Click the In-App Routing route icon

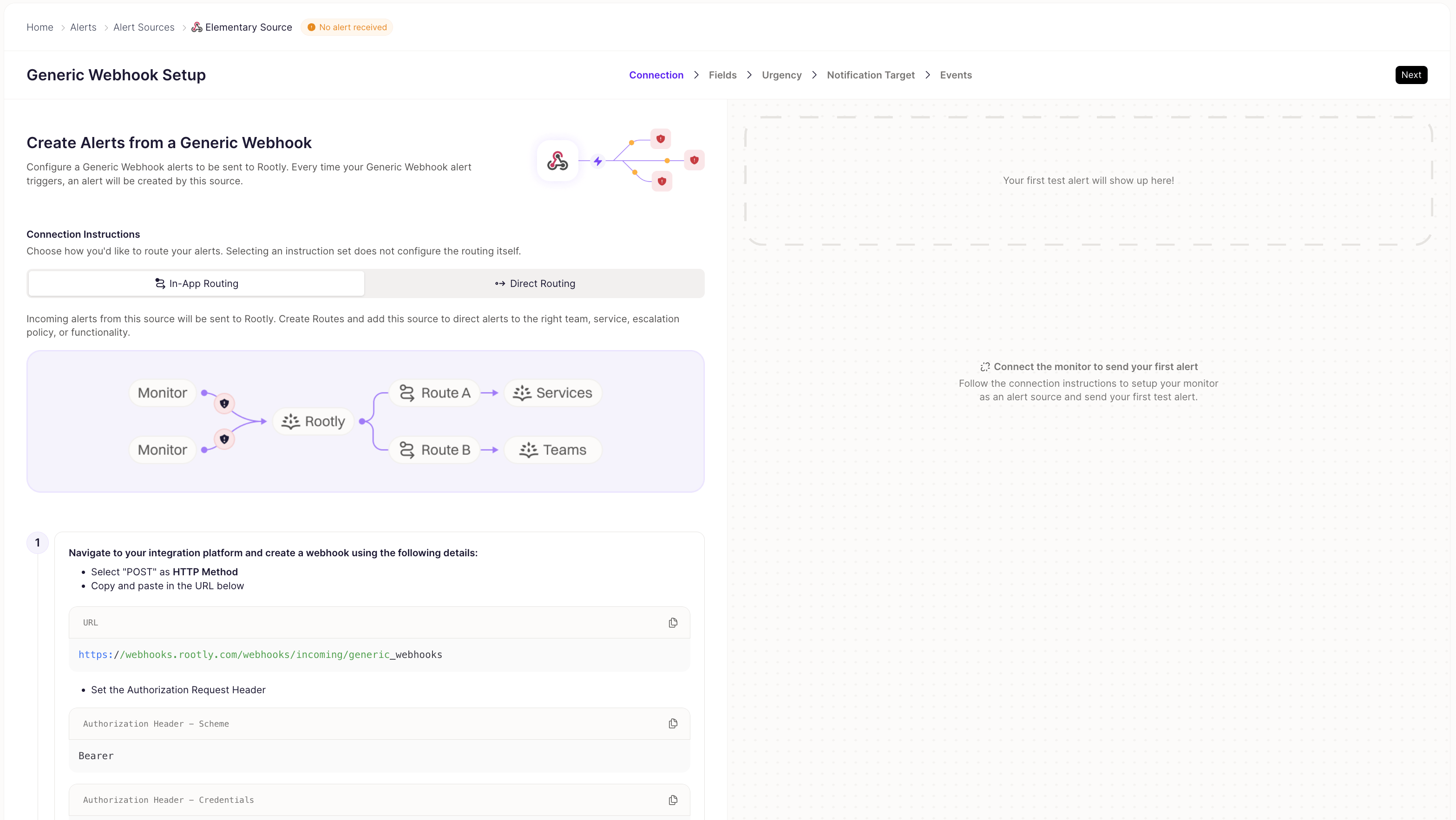pyautogui.click(x=160, y=284)
